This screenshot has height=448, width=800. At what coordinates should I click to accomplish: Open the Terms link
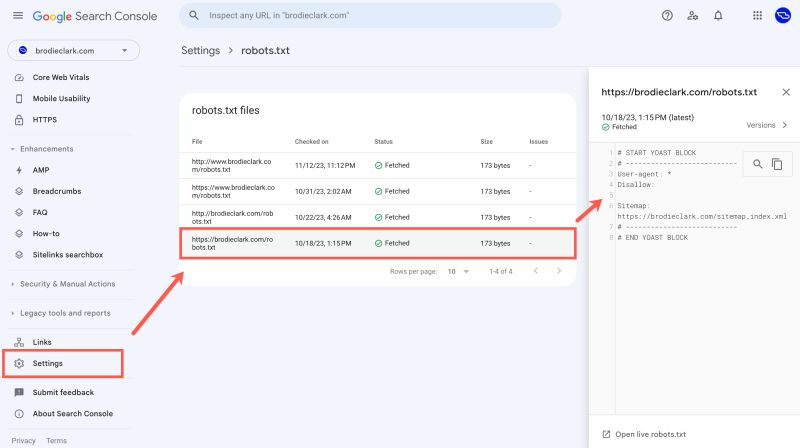tap(56, 440)
